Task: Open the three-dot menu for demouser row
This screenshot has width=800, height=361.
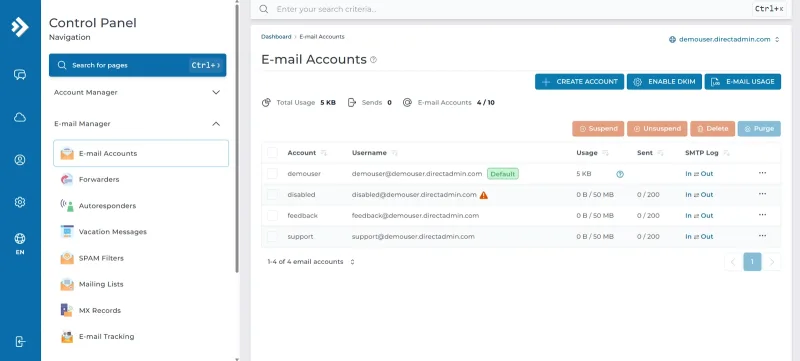Action: pyautogui.click(x=762, y=173)
